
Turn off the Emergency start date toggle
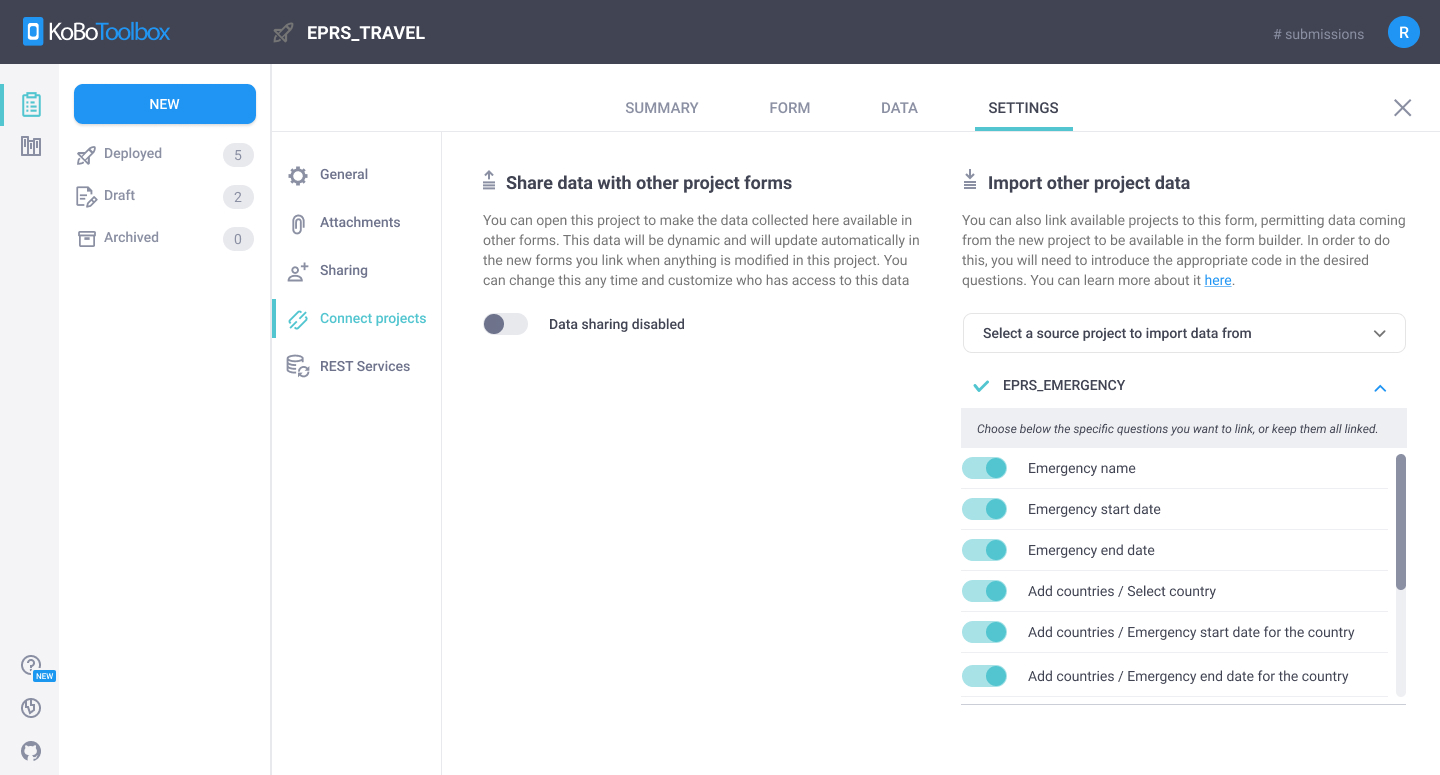point(985,508)
